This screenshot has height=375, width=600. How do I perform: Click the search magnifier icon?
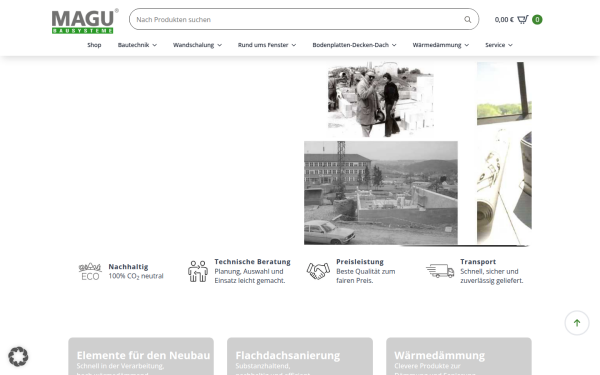(x=468, y=20)
